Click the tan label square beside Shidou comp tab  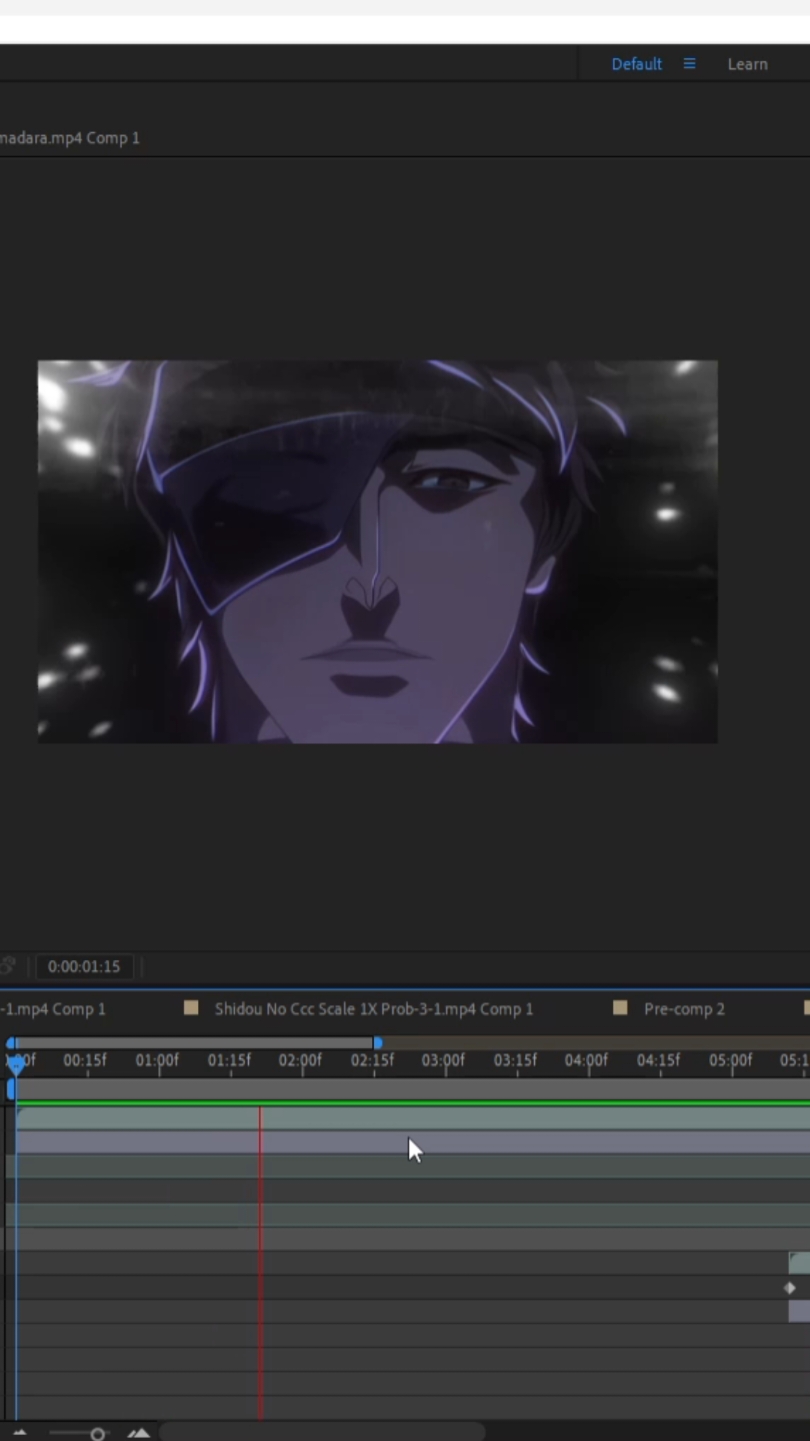191,1008
